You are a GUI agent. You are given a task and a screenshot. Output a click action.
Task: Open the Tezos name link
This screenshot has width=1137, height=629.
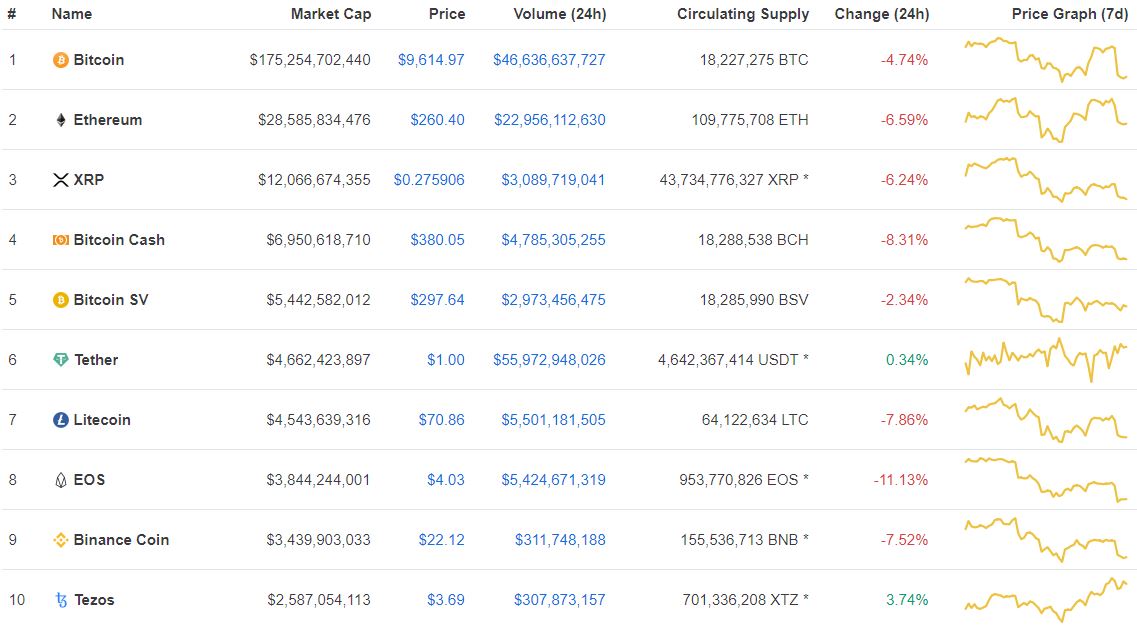[x=94, y=600]
